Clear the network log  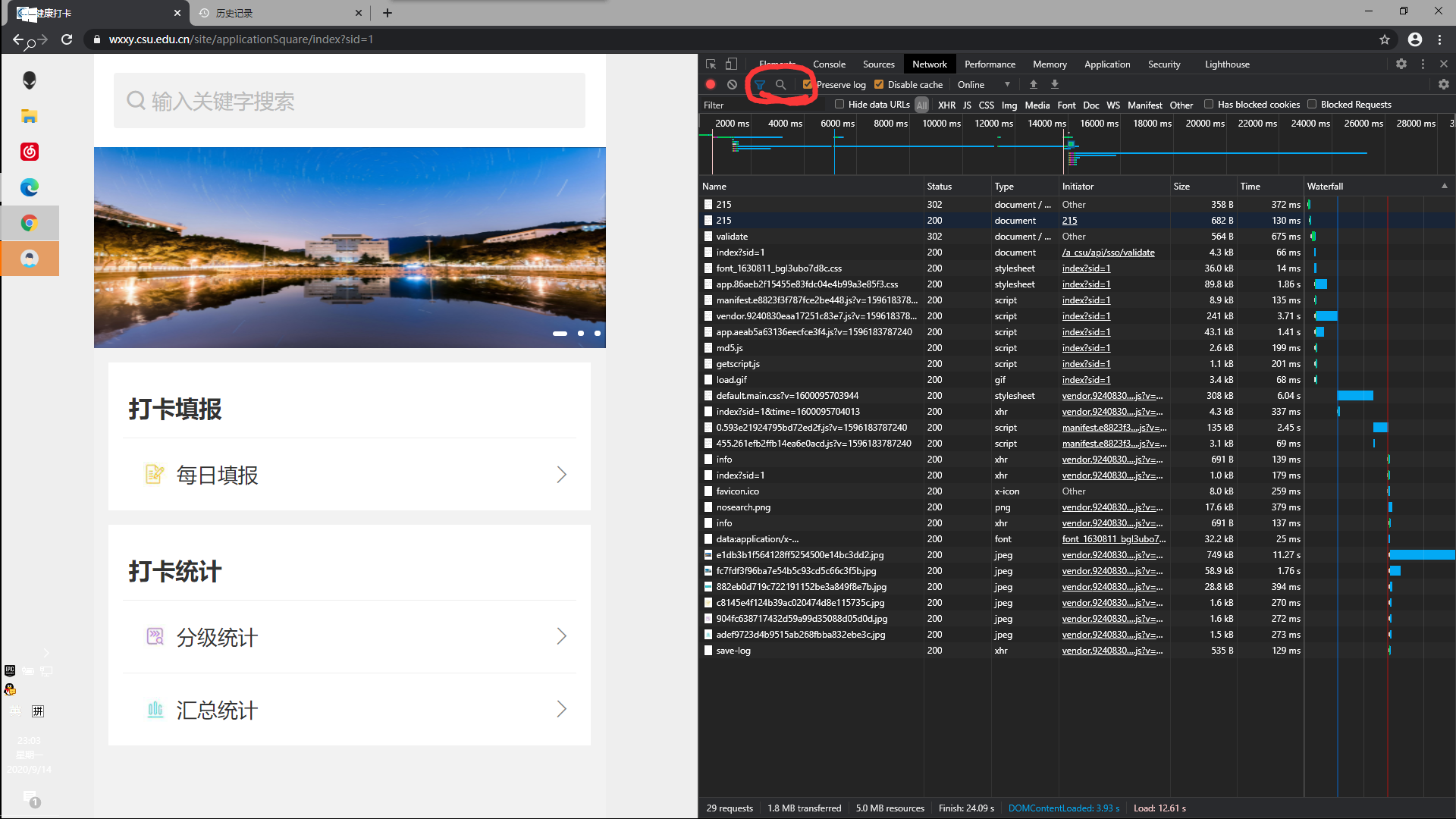732,85
